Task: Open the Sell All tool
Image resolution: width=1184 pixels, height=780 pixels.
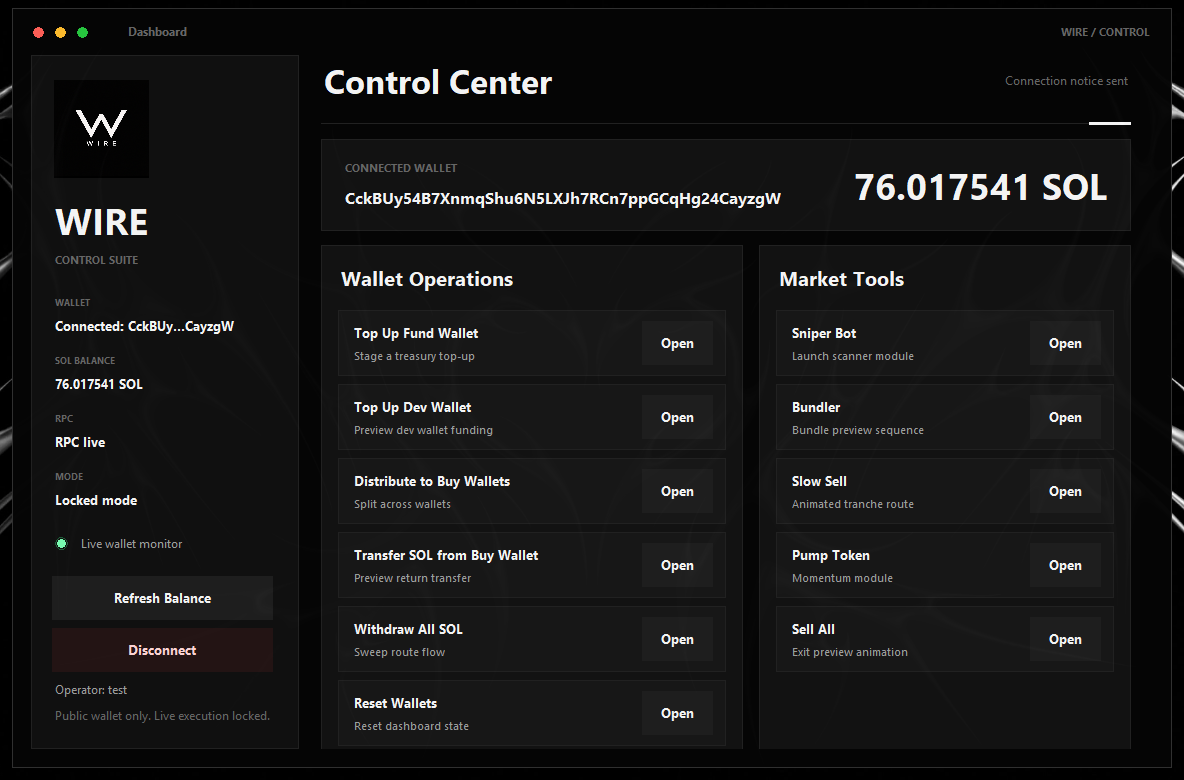Action: click(1065, 640)
